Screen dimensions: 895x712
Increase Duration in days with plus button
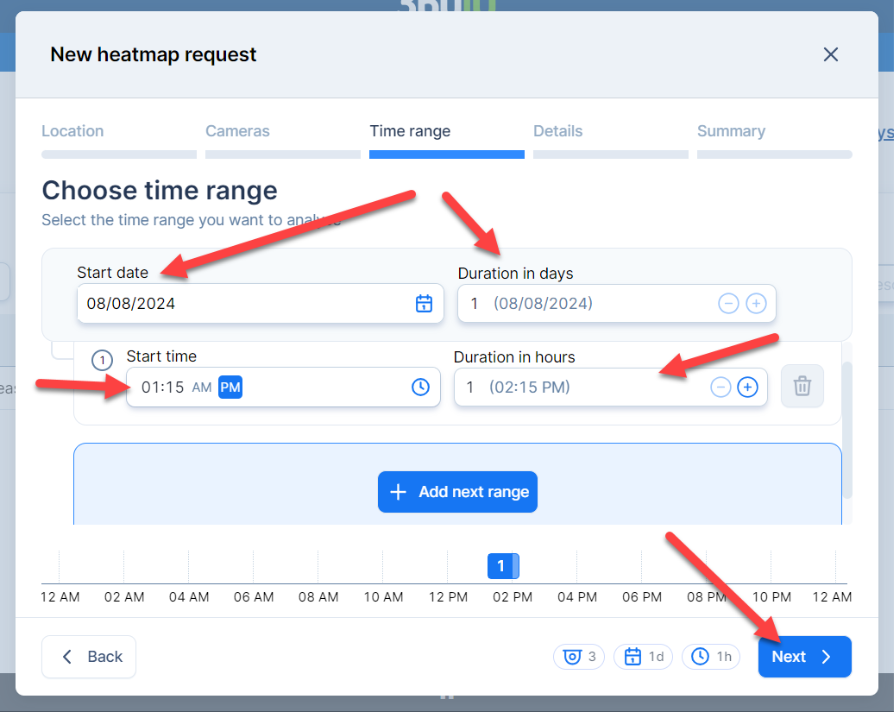[x=756, y=303]
